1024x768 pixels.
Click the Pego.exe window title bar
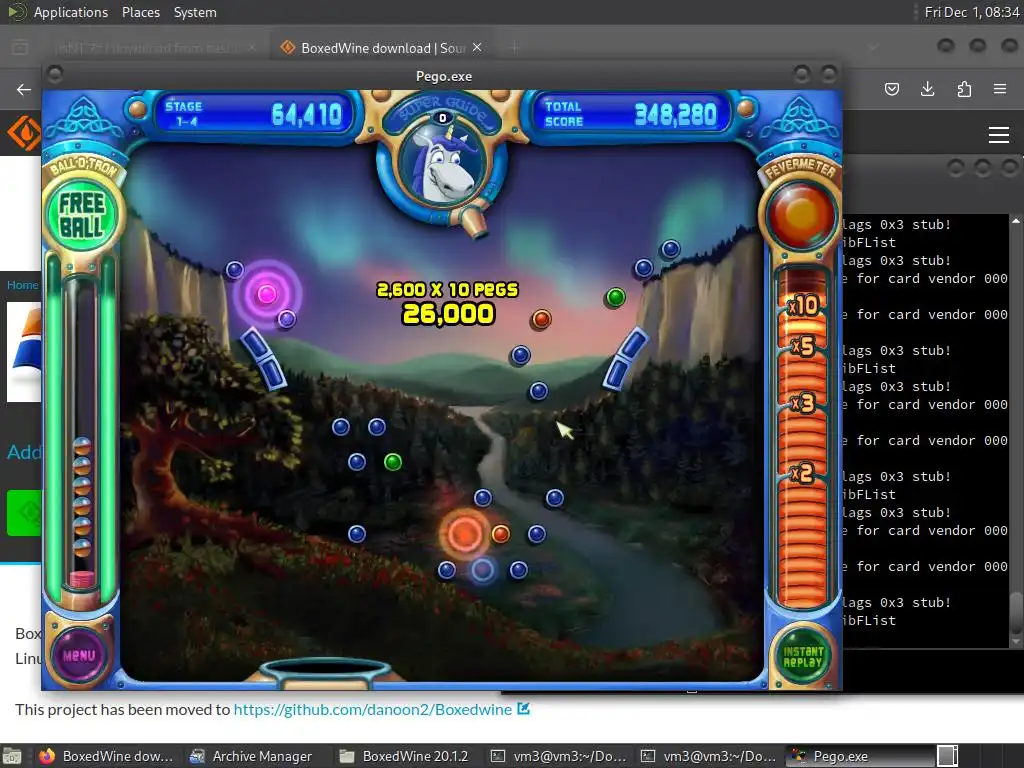pyautogui.click(x=443, y=76)
